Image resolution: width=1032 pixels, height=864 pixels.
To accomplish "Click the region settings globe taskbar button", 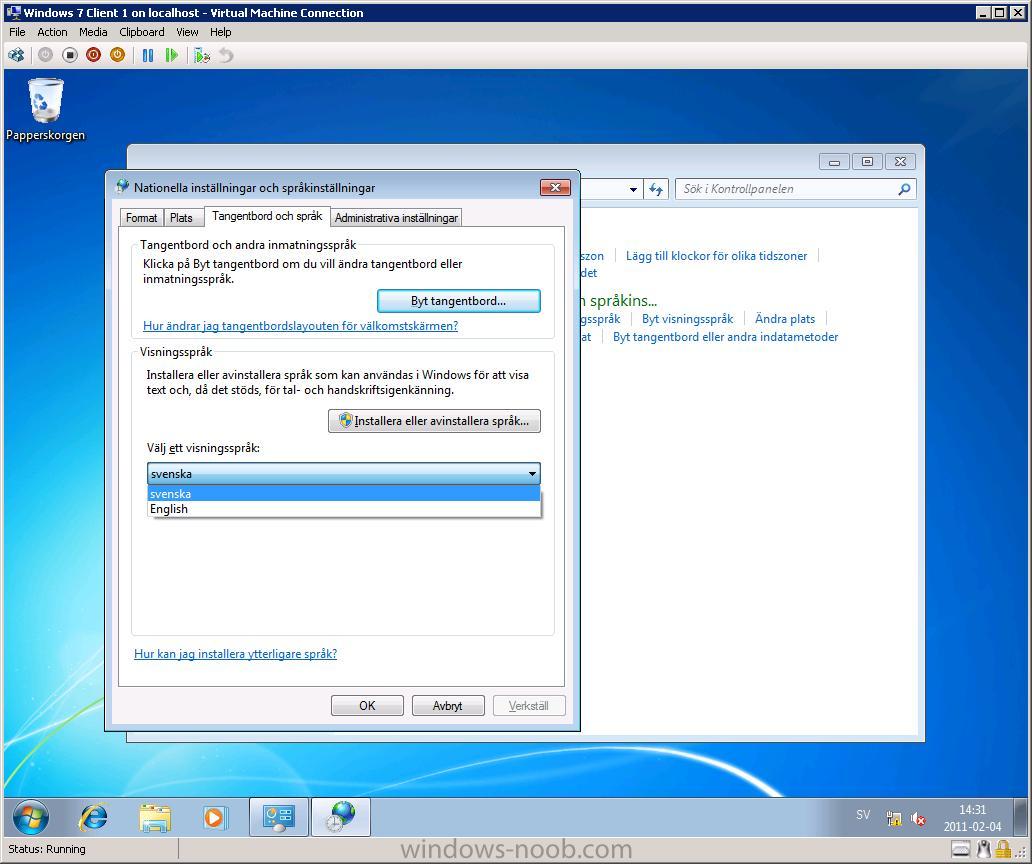I will 341,817.
